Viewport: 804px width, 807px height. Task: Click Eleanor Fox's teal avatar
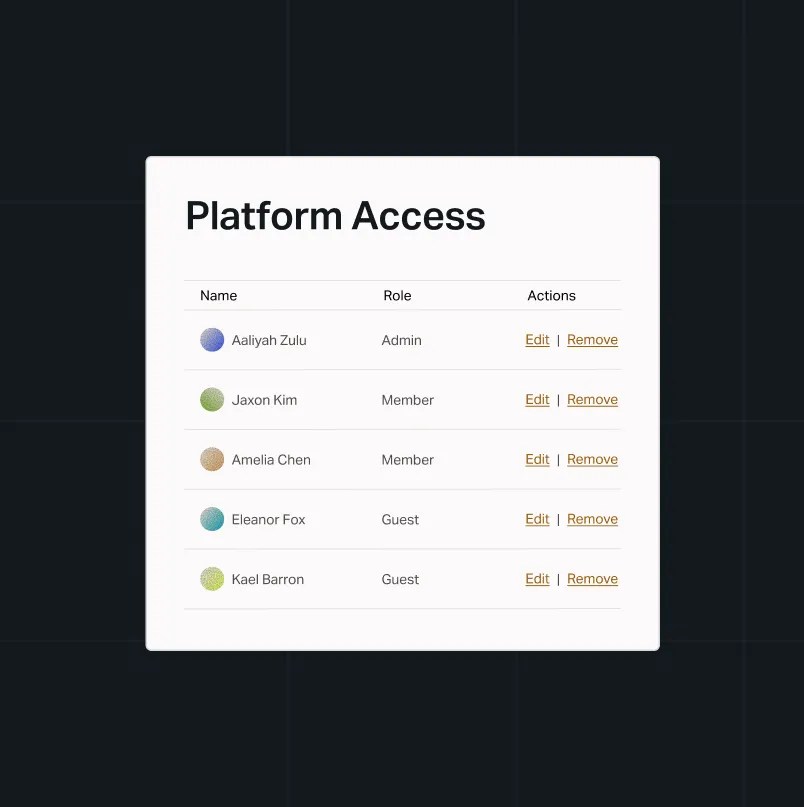(212, 519)
